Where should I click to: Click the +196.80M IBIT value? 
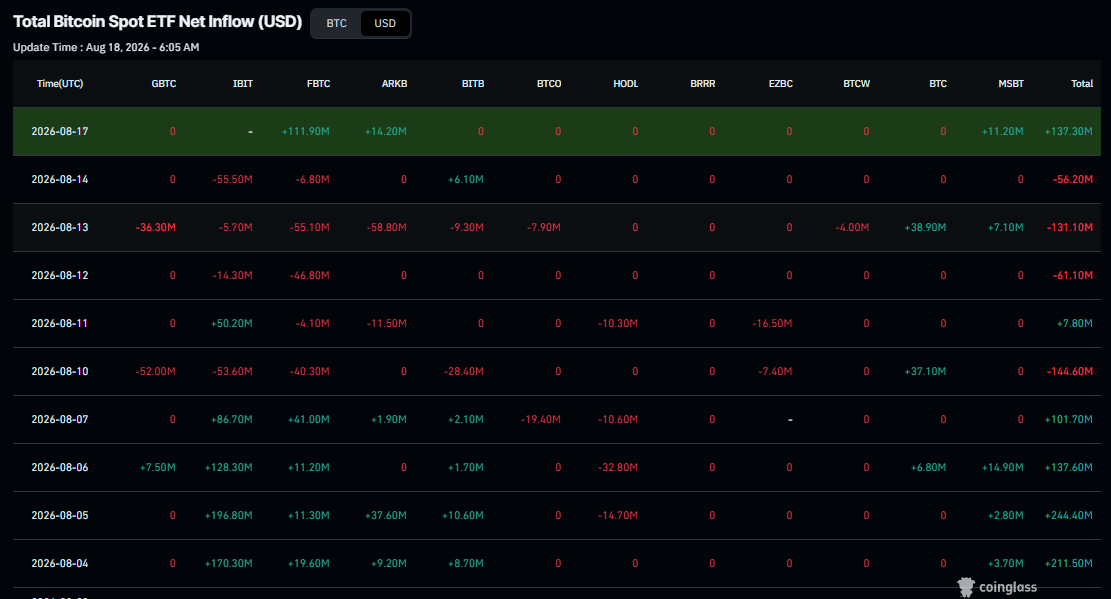coord(229,515)
